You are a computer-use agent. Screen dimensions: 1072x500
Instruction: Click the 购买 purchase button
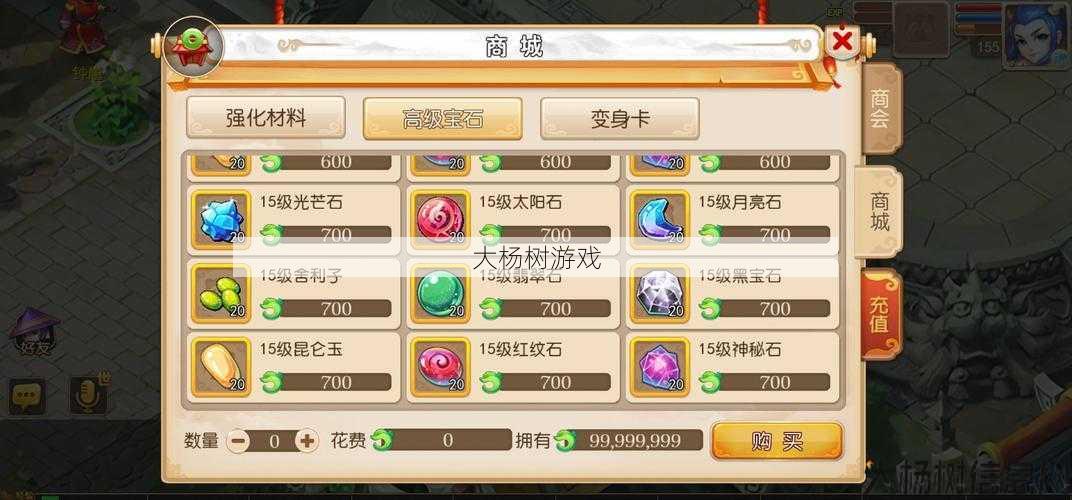point(777,441)
